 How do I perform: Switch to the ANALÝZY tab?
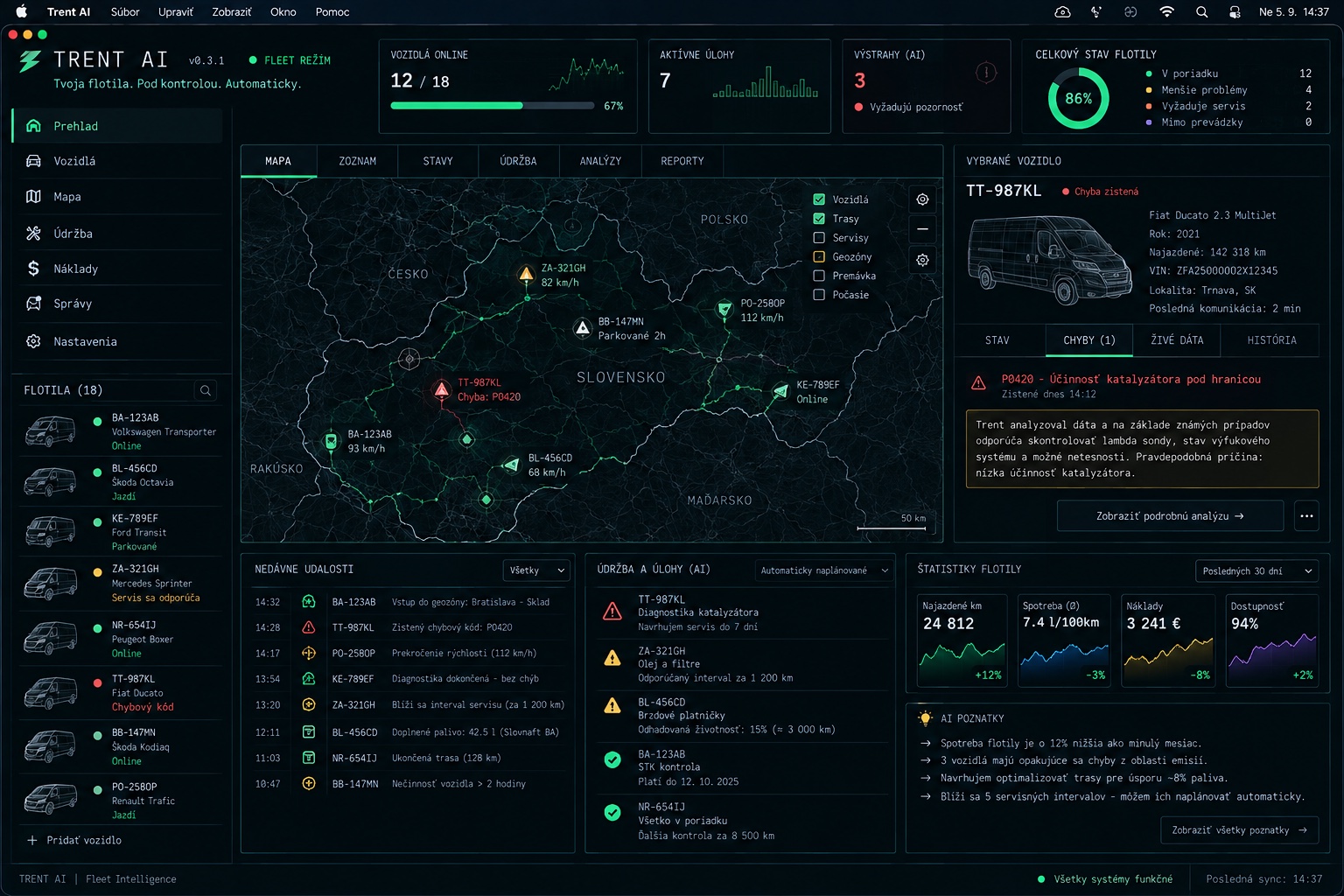tap(600, 161)
